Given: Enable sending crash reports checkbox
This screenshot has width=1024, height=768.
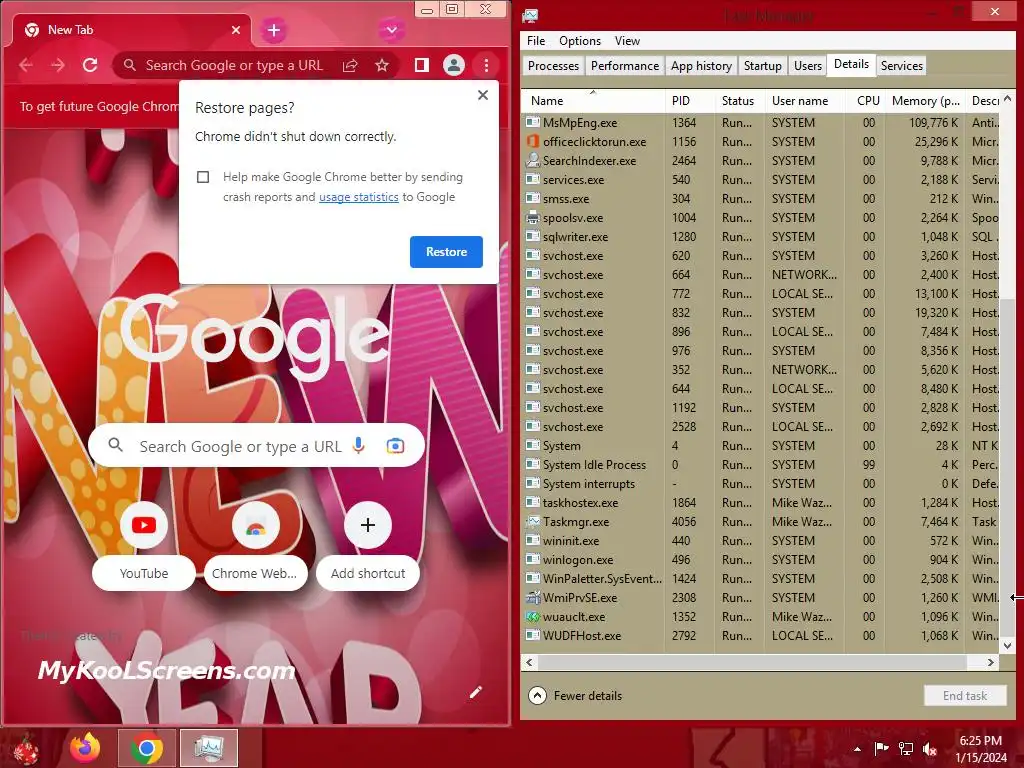Looking at the screenshot, I should [x=203, y=177].
